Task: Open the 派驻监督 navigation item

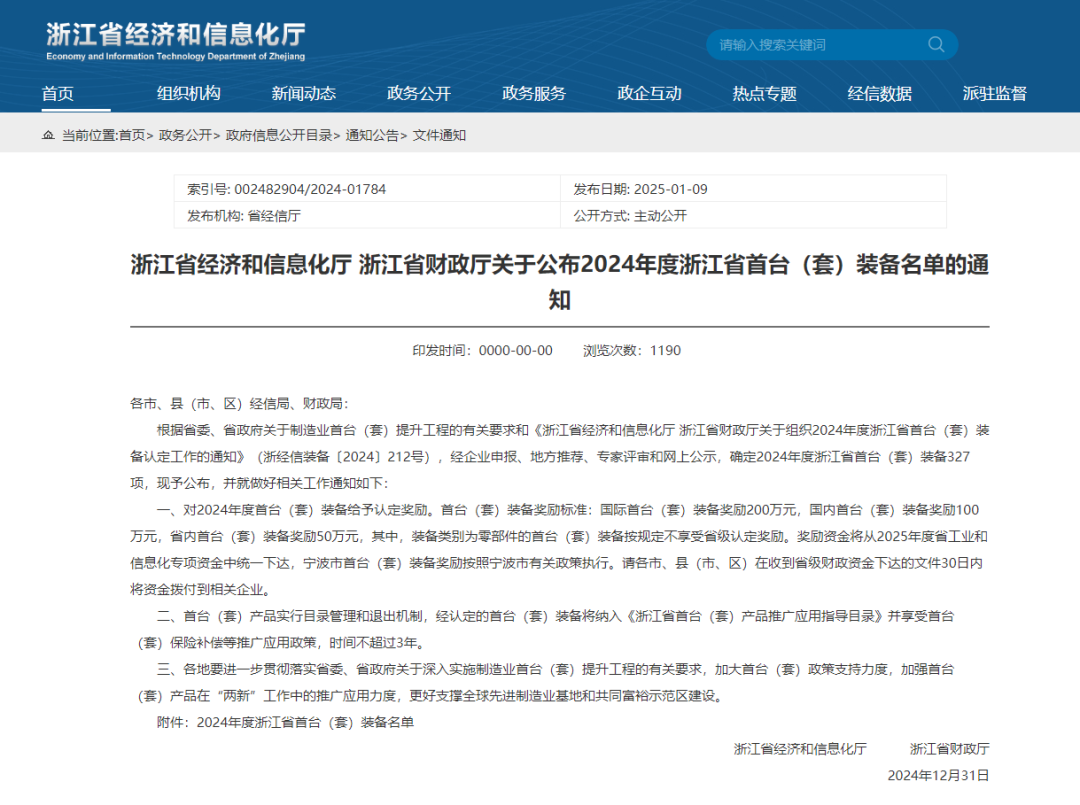Action: click(x=994, y=93)
